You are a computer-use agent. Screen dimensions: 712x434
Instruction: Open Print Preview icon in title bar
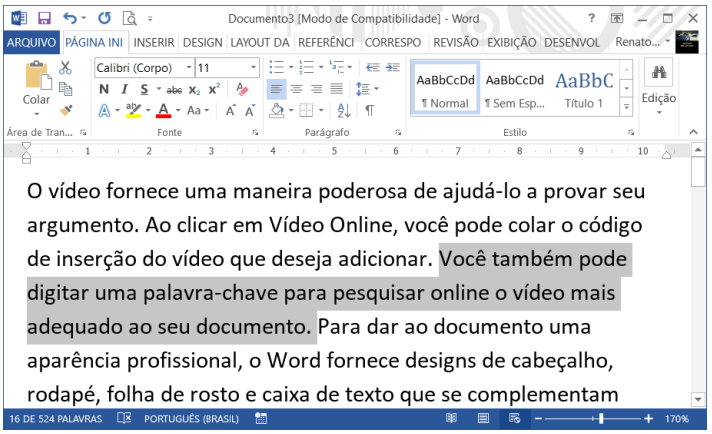pos(130,18)
